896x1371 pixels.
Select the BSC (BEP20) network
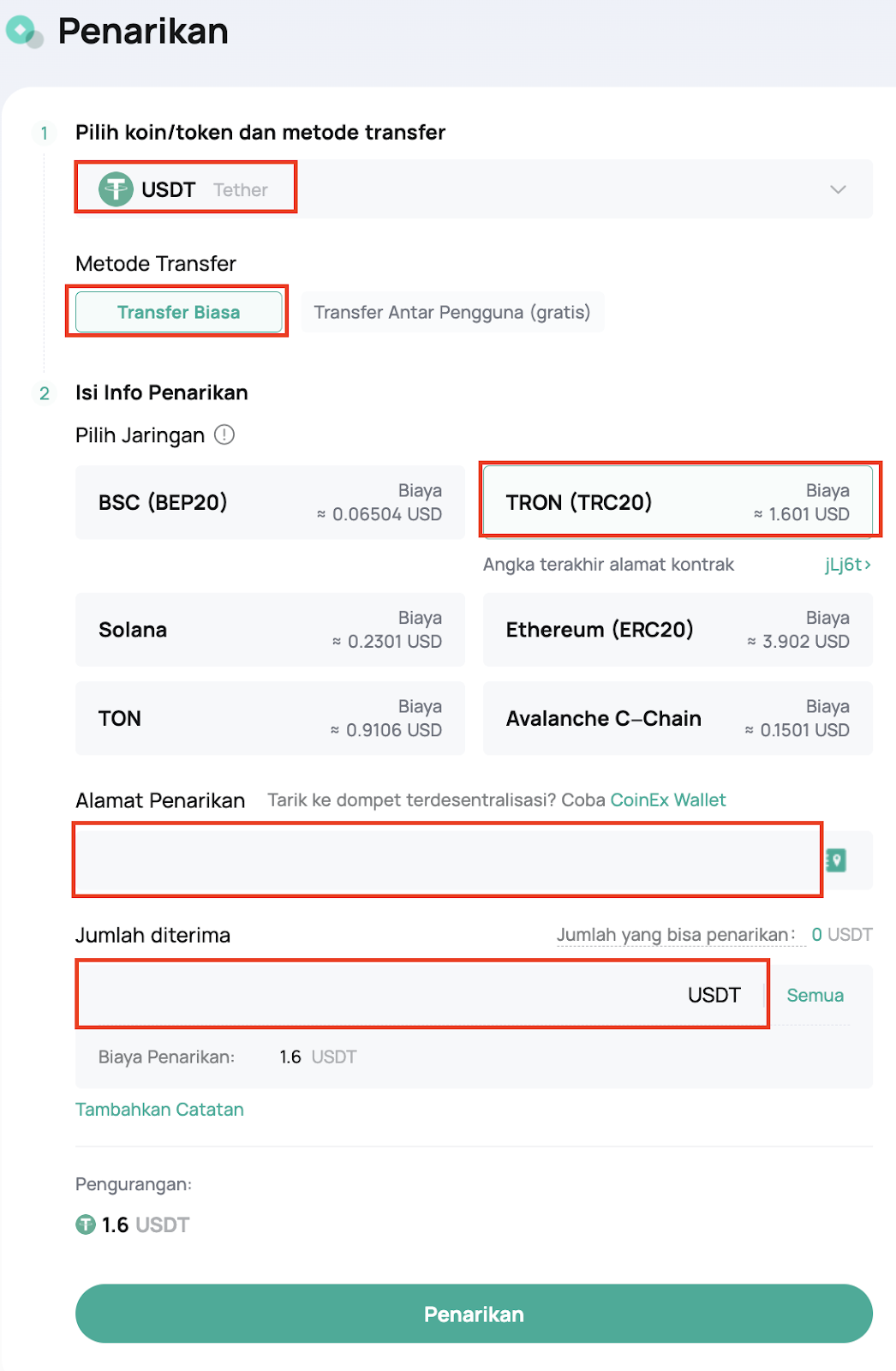point(270,502)
